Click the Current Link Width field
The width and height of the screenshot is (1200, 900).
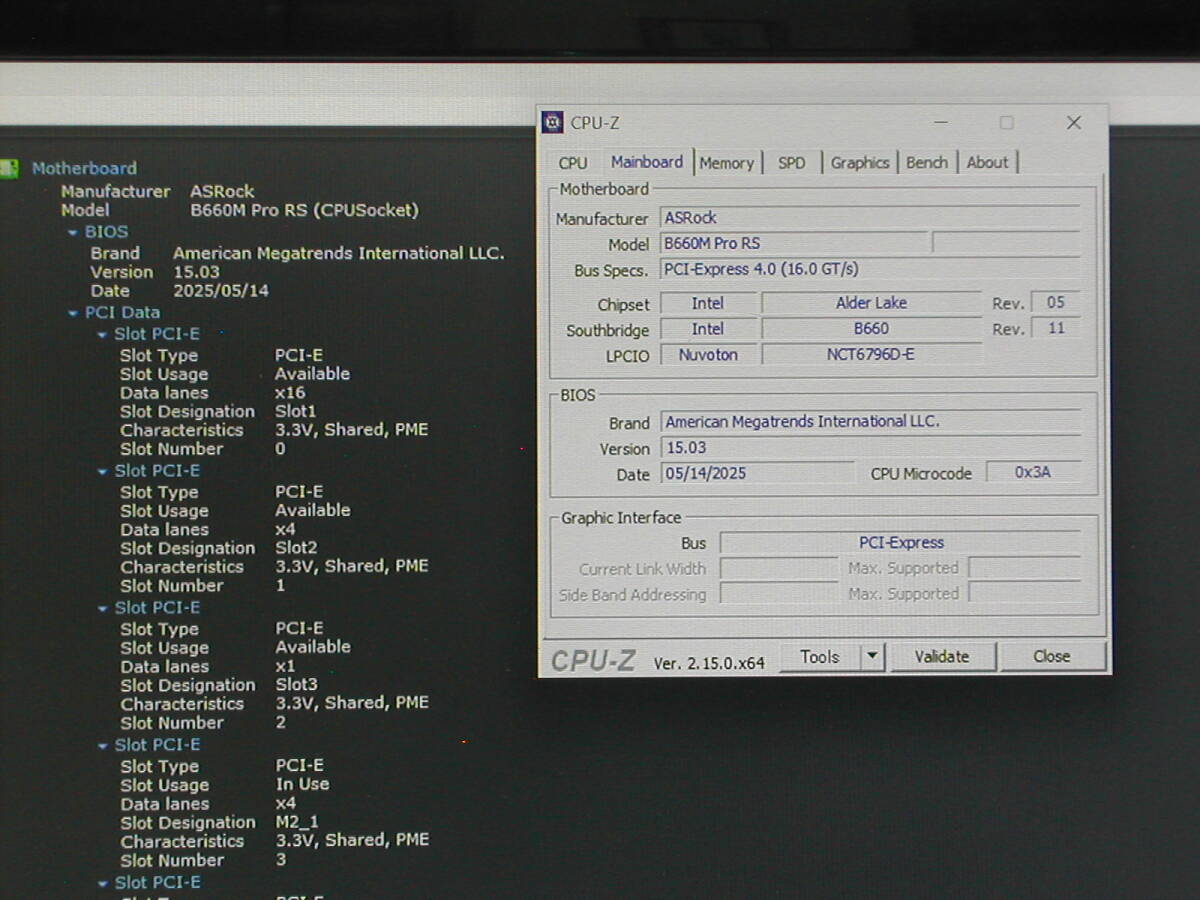coord(778,569)
